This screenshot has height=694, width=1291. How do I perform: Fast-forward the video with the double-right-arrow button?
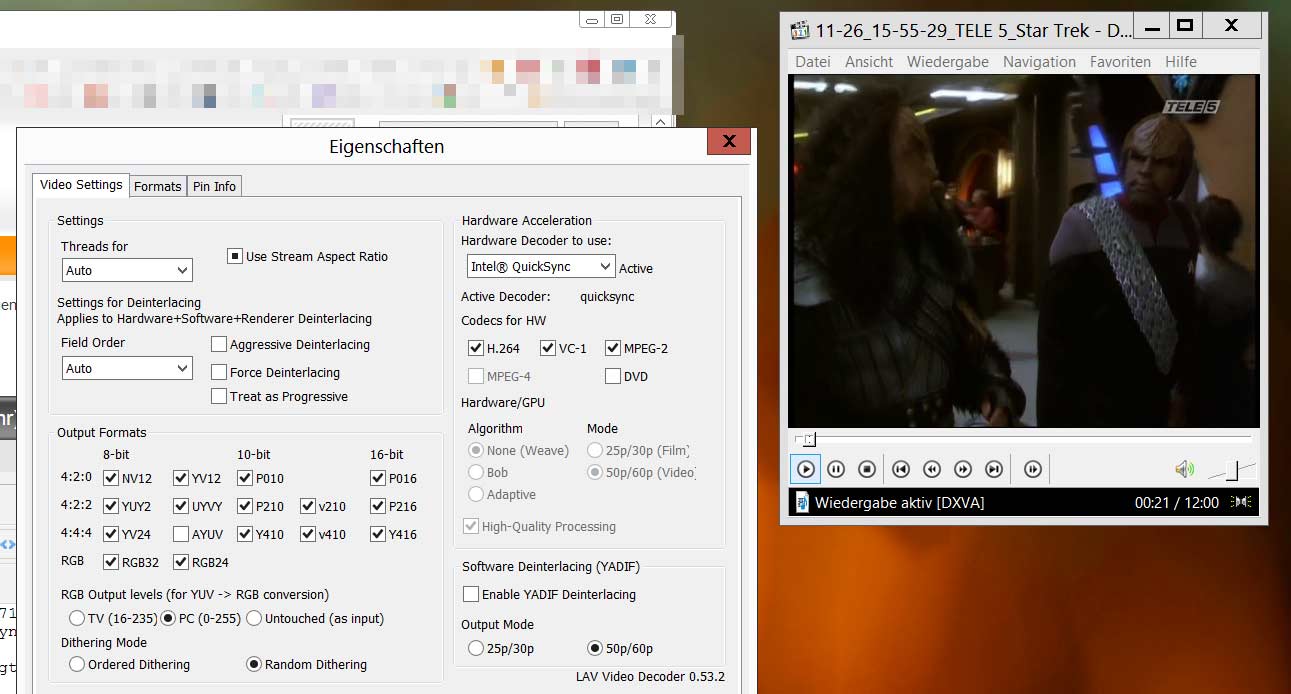click(963, 469)
